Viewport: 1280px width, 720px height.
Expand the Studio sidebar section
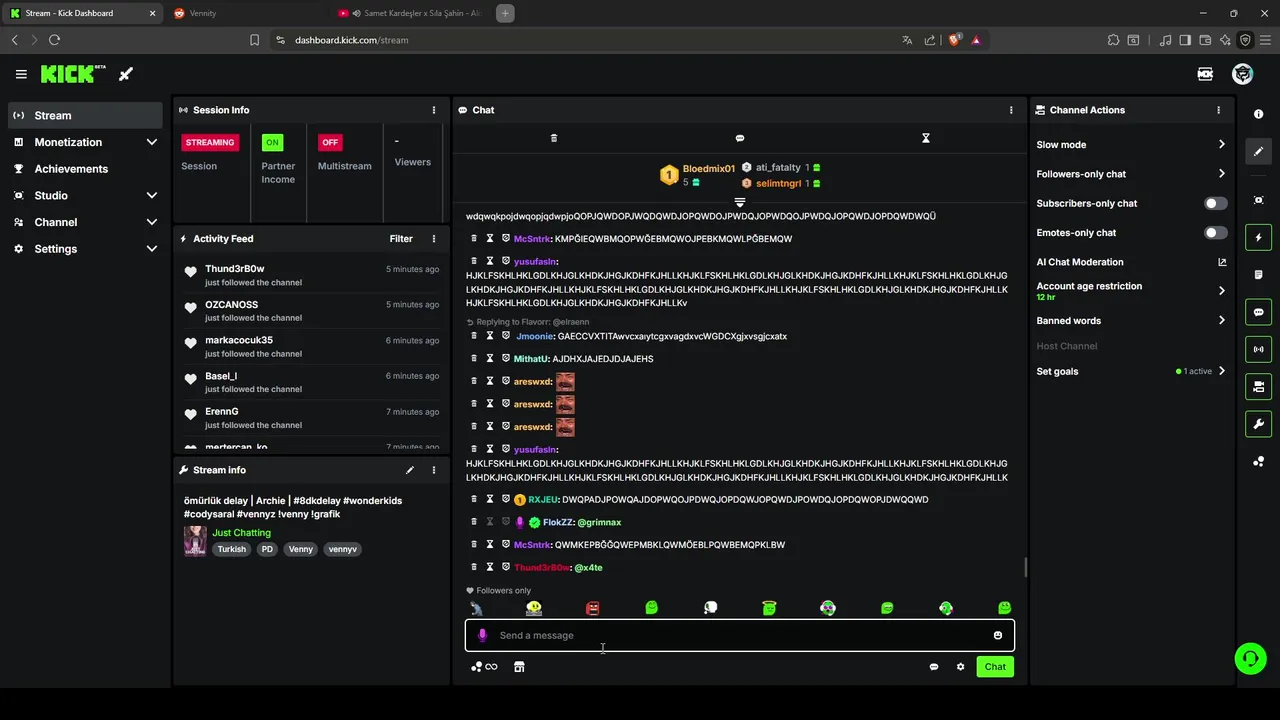[86, 195]
